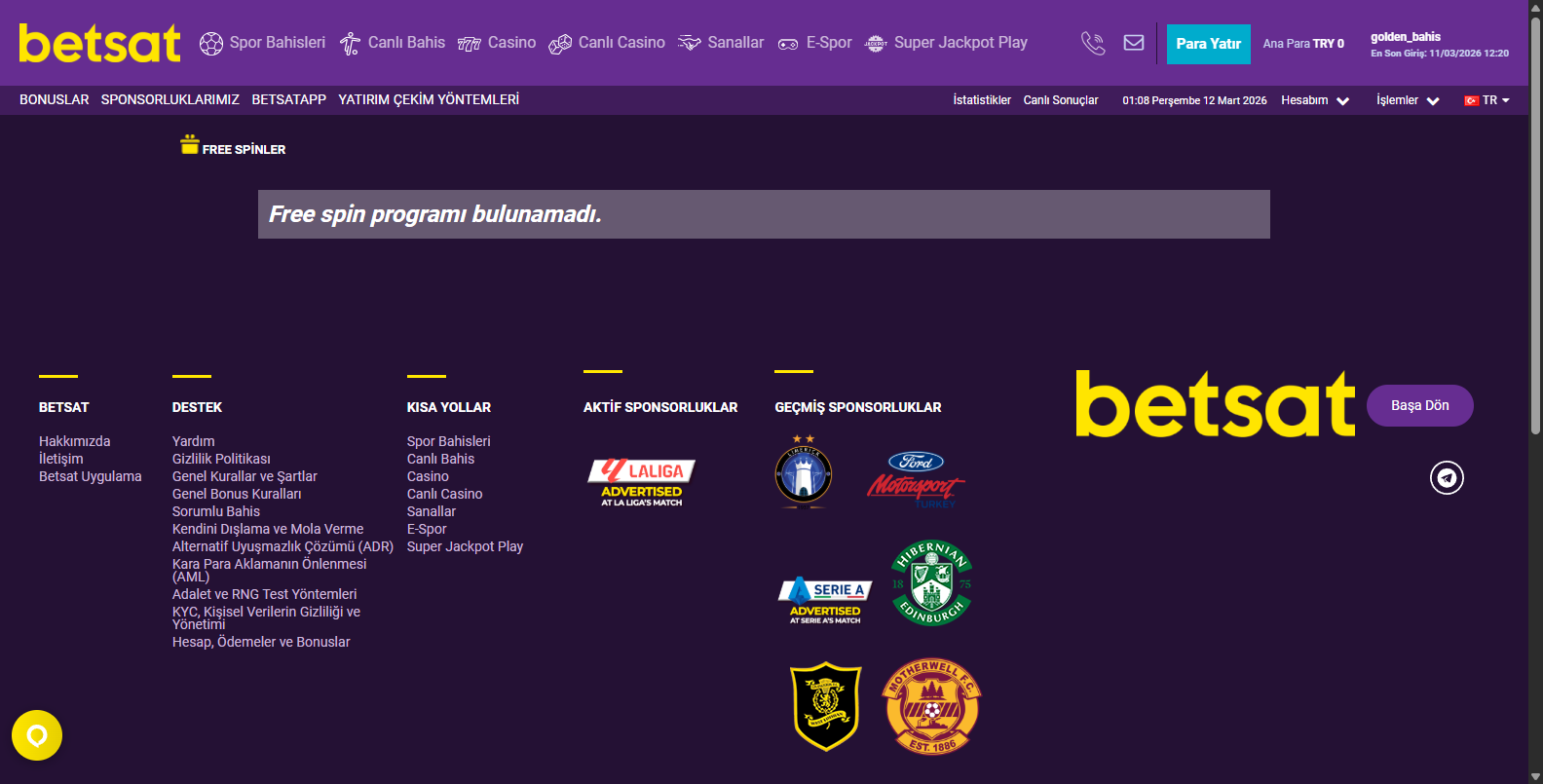Click the Motherwell FC crest

click(931, 706)
